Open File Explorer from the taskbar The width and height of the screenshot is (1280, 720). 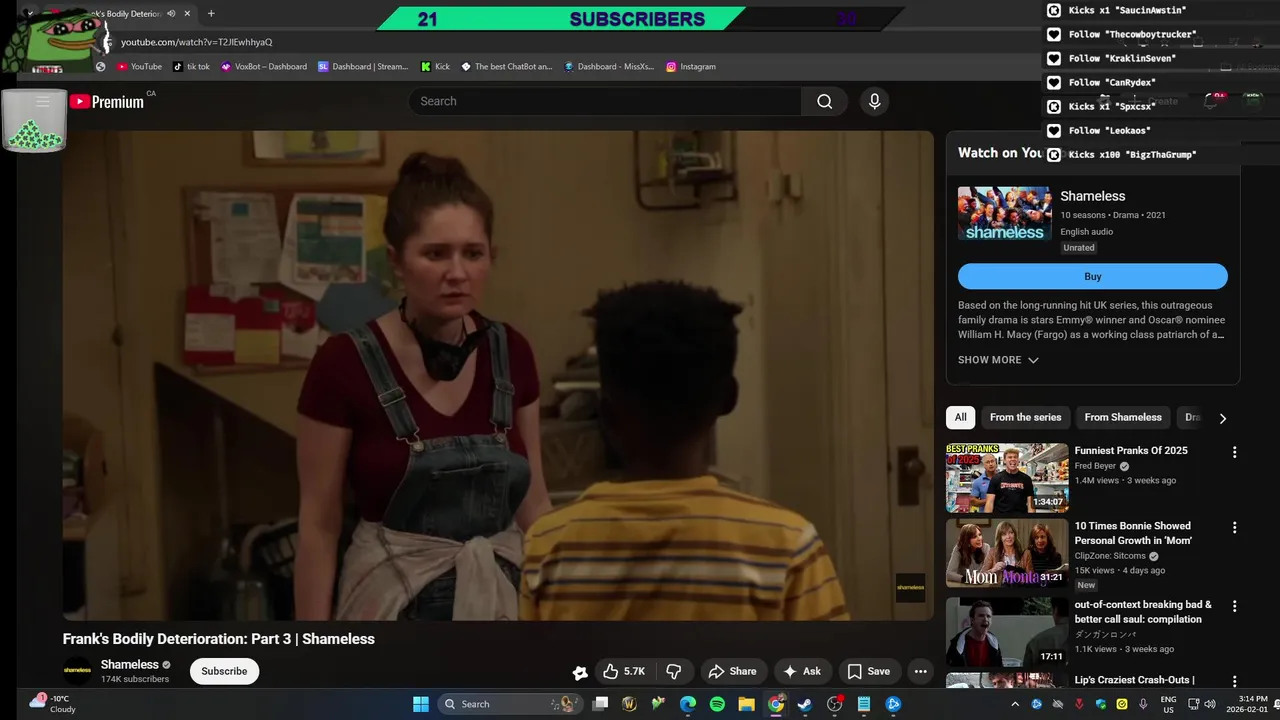(746, 704)
